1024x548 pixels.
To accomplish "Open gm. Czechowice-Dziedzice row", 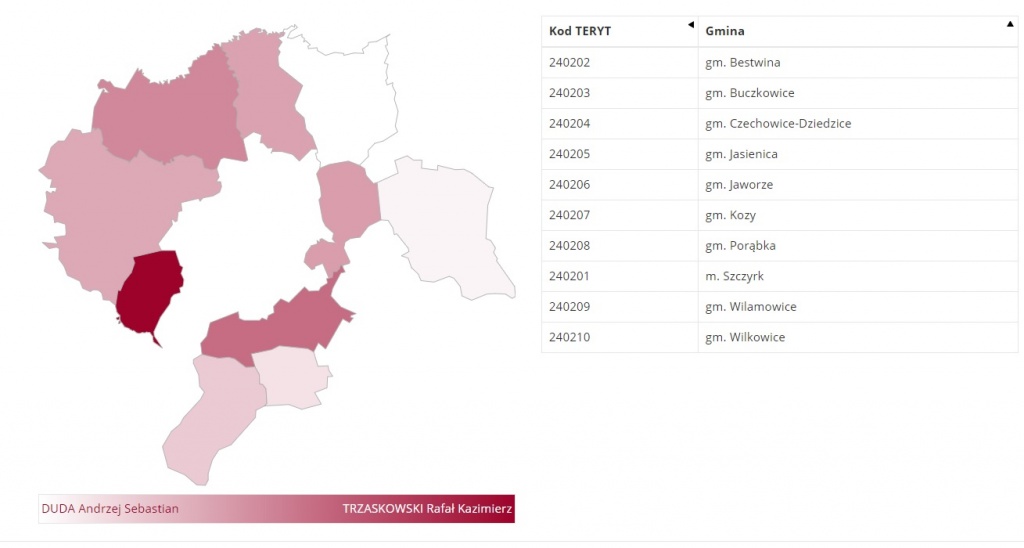I will (x=778, y=123).
